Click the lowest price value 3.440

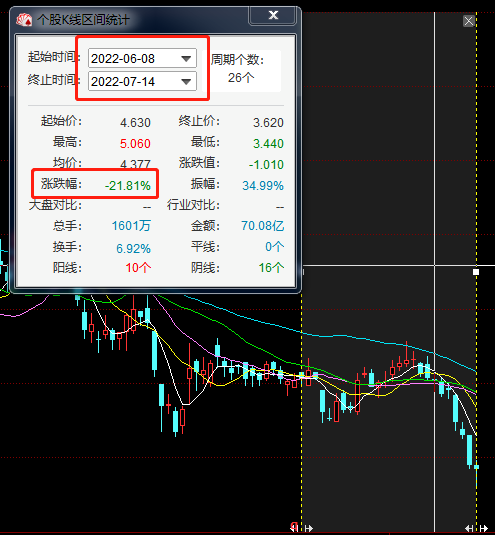[x=268, y=144]
